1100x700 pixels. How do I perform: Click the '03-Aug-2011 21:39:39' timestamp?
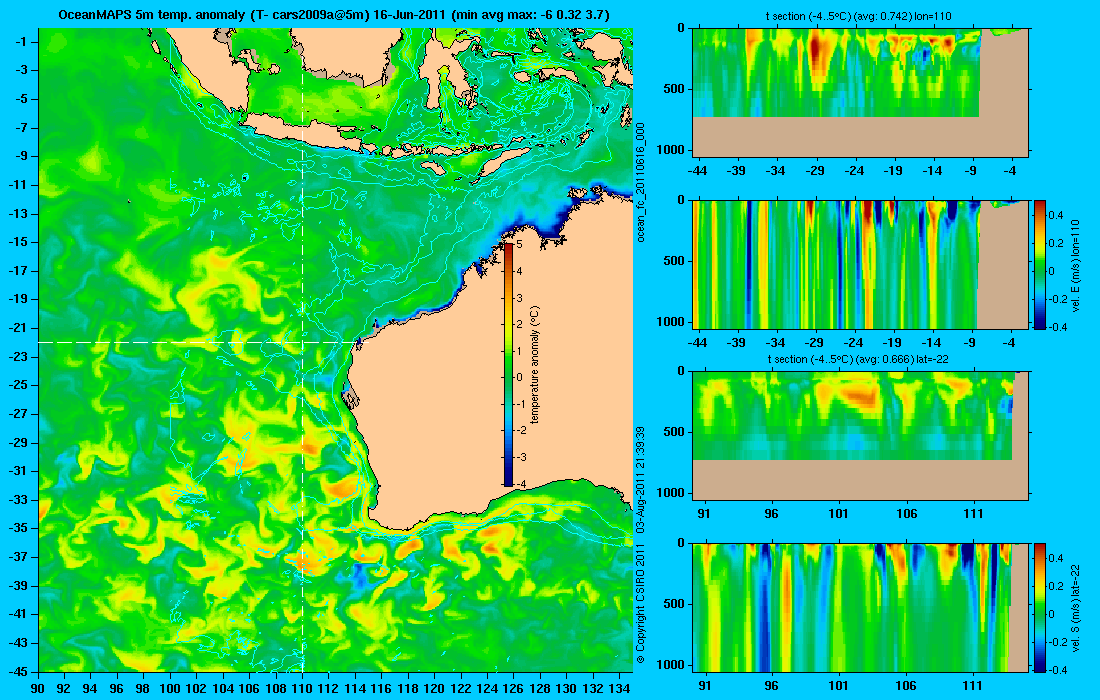click(640, 478)
